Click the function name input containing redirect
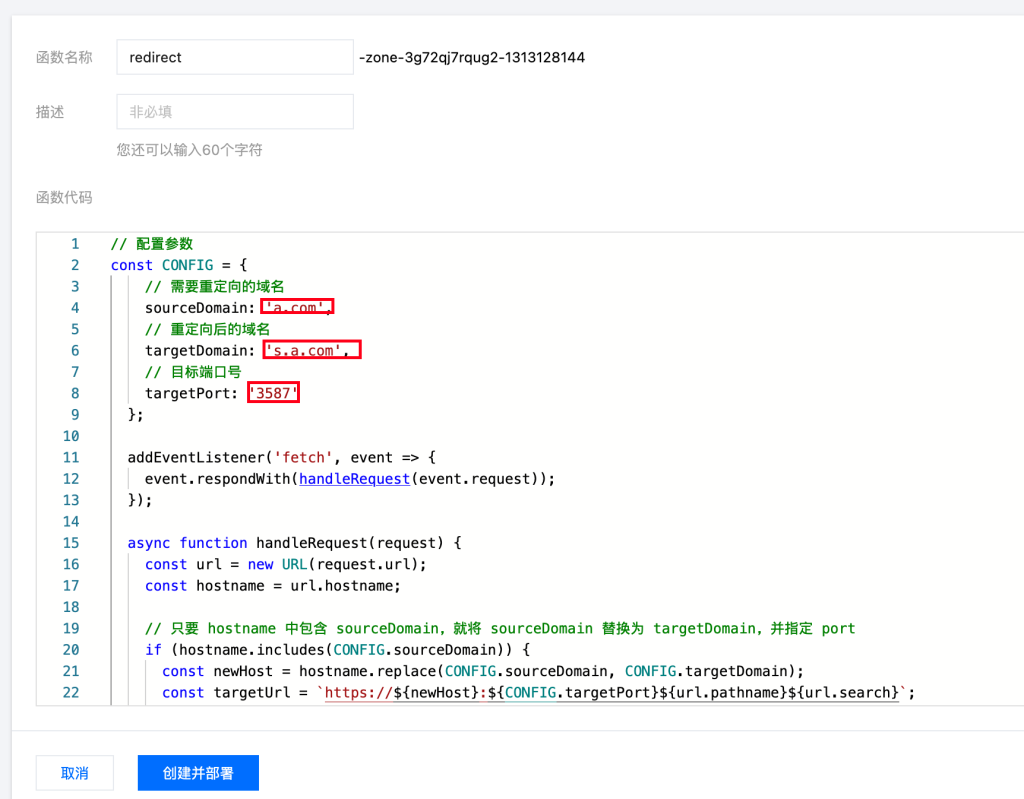 pyautogui.click(x=234, y=58)
